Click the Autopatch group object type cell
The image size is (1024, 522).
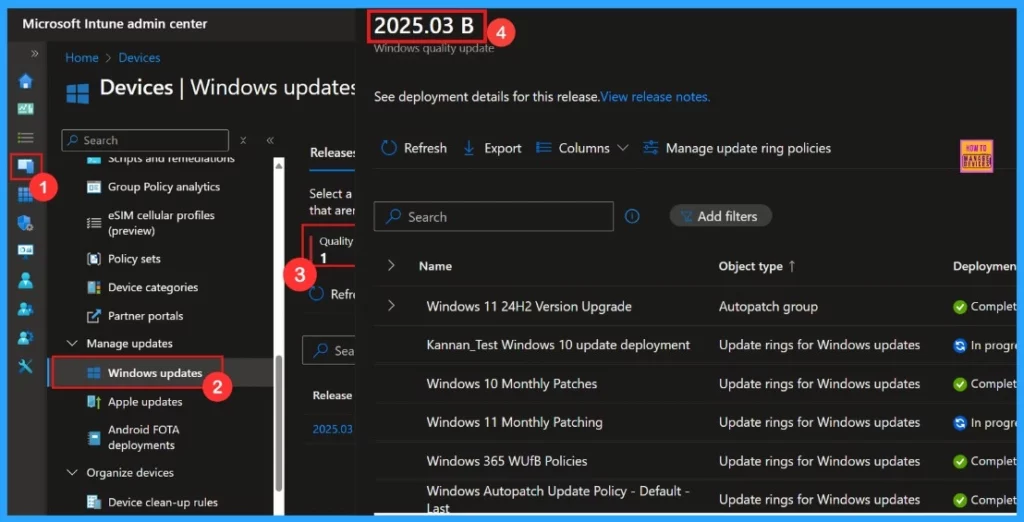click(768, 306)
